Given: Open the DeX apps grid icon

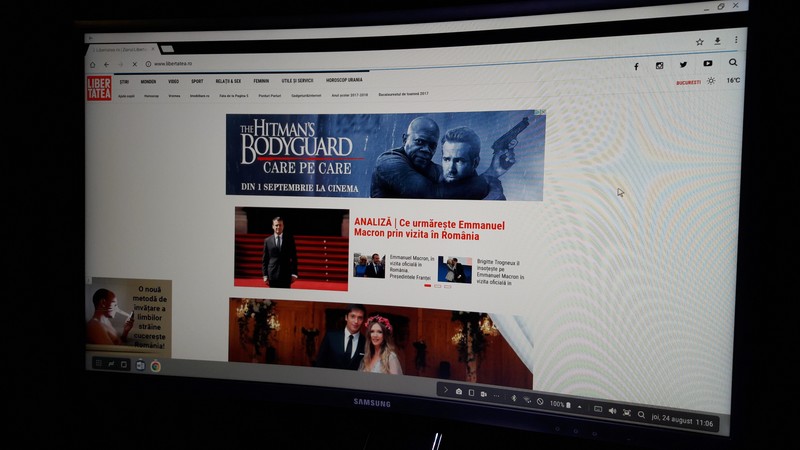Looking at the screenshot, I should click(x=98, y=363).
